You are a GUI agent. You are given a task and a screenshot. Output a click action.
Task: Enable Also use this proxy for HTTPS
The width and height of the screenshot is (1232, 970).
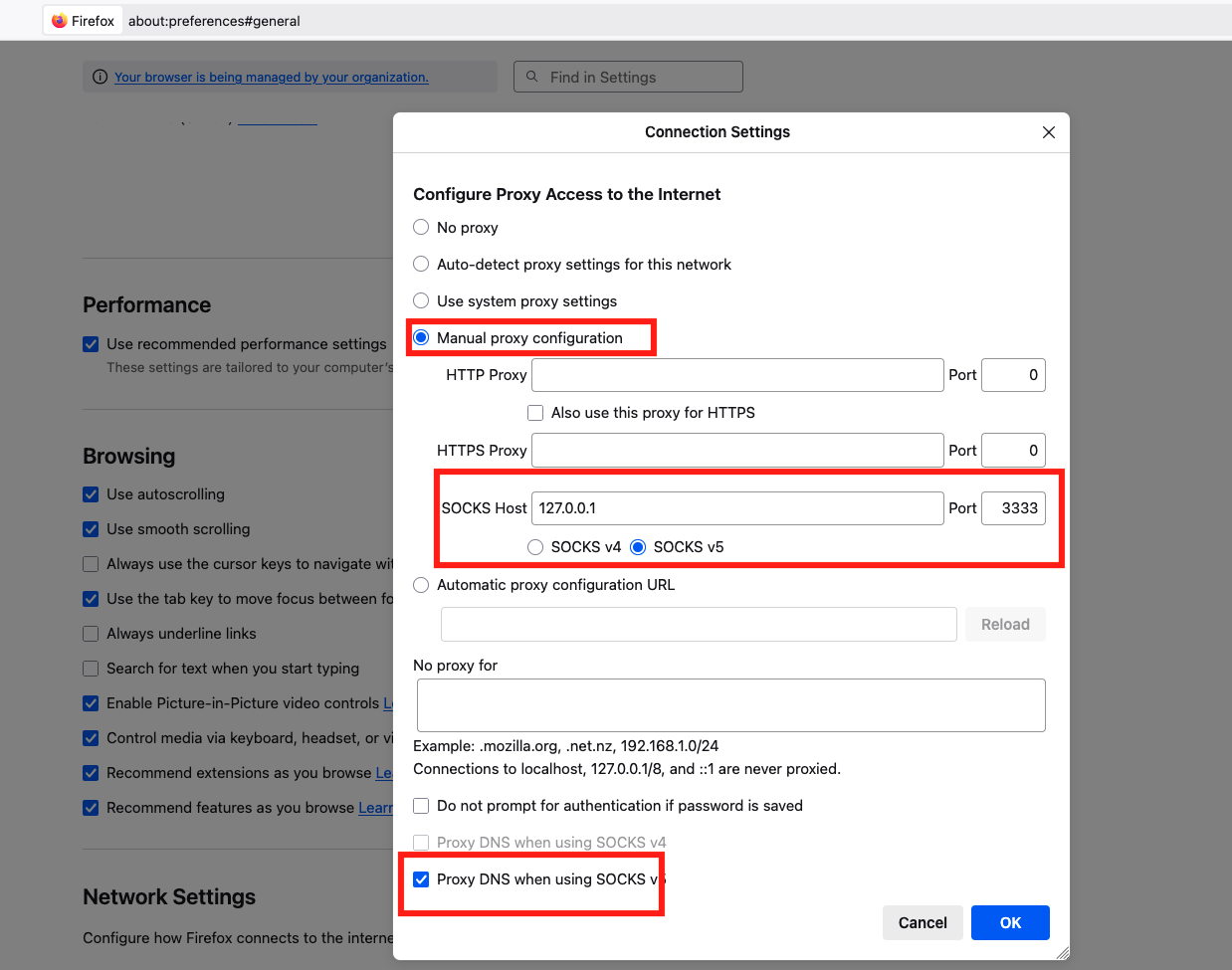tap(535, 412)
